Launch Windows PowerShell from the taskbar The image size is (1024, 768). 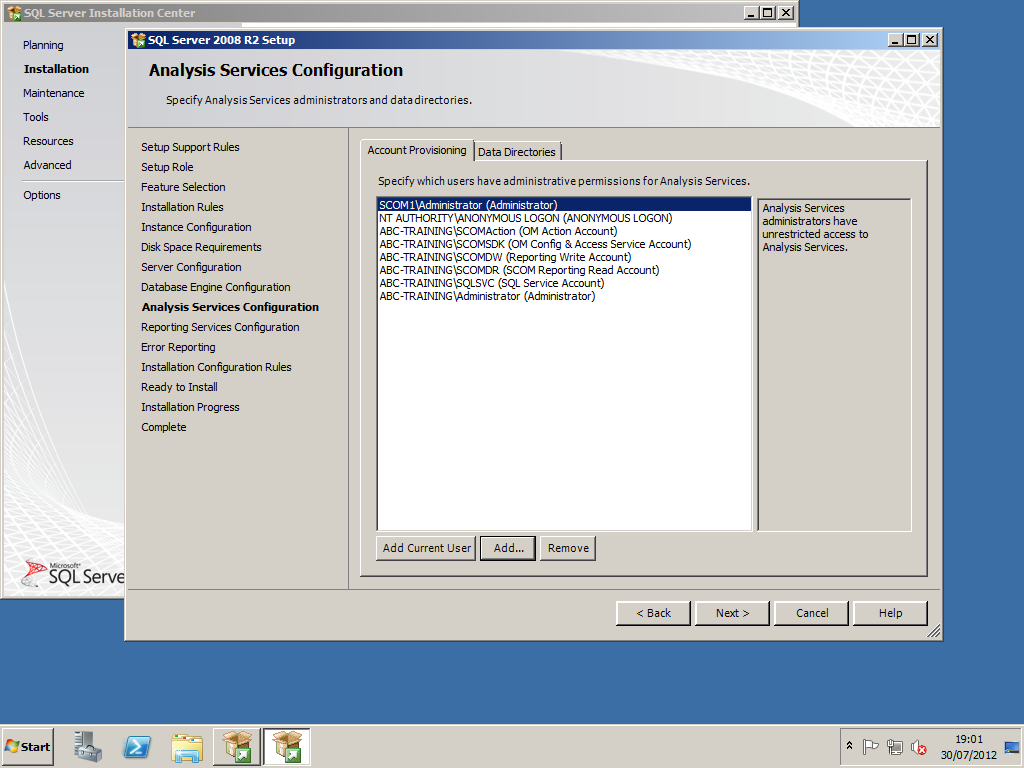137,746
